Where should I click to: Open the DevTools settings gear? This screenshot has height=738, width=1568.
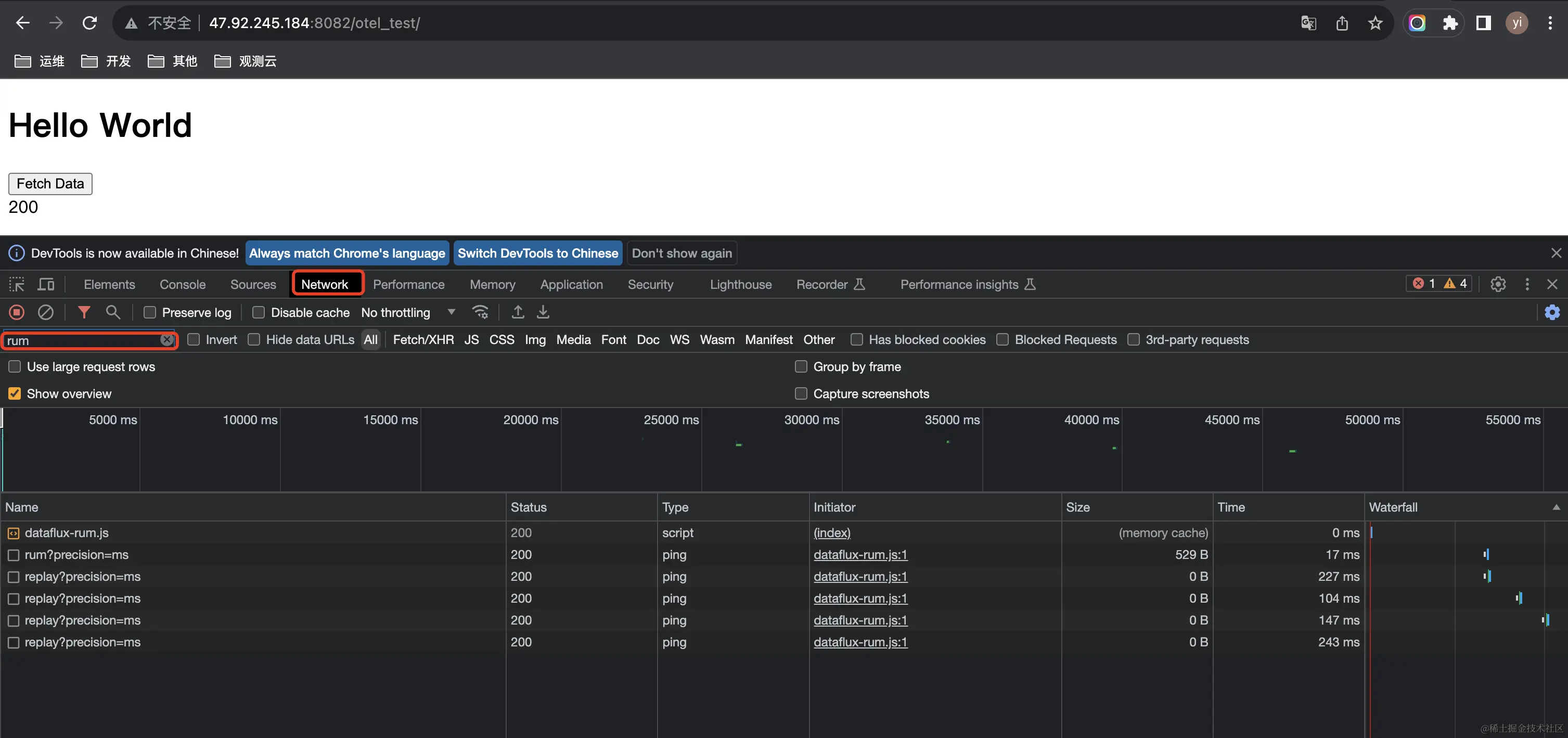pos(1498,284)
